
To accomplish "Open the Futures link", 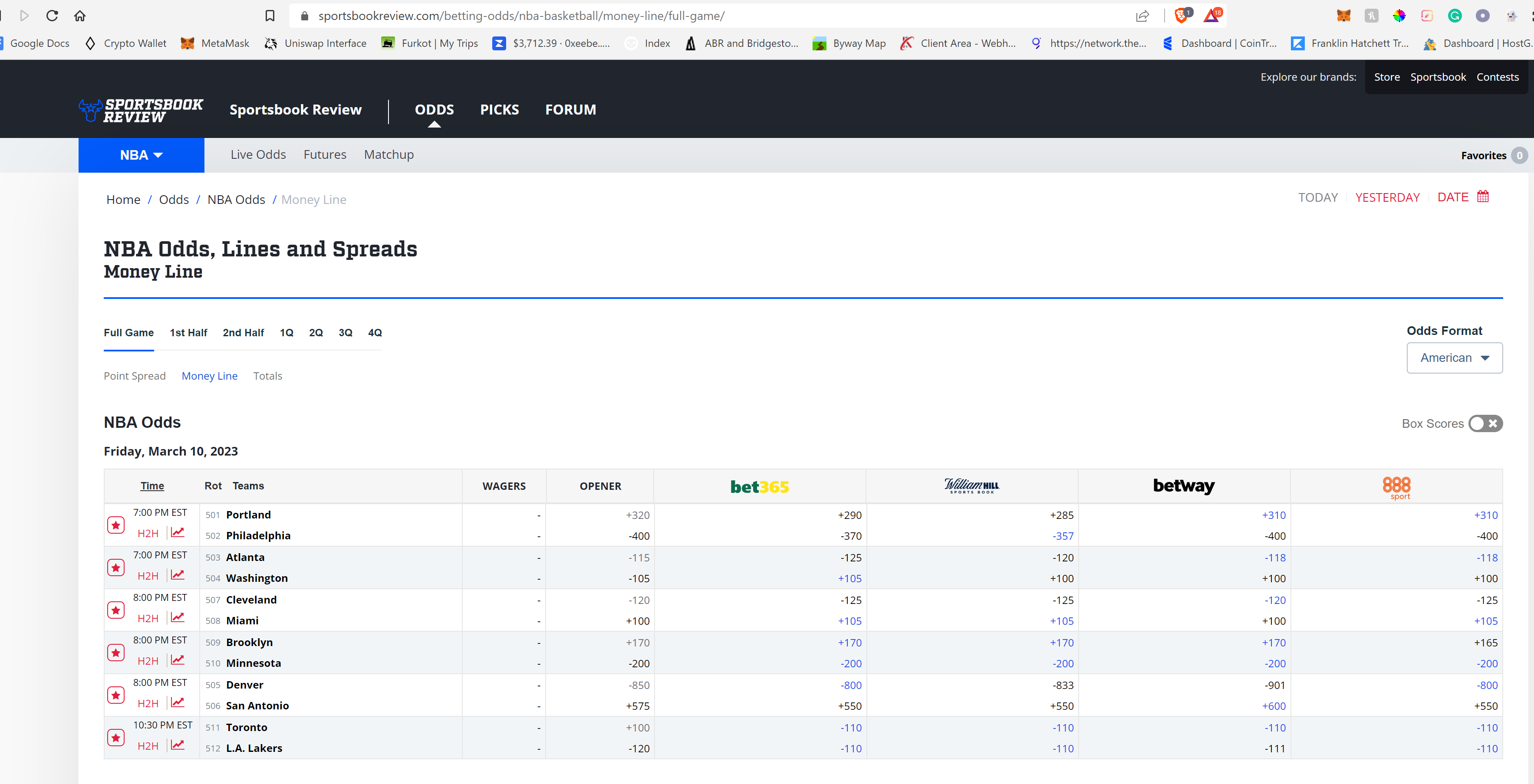I will point(325,155).
